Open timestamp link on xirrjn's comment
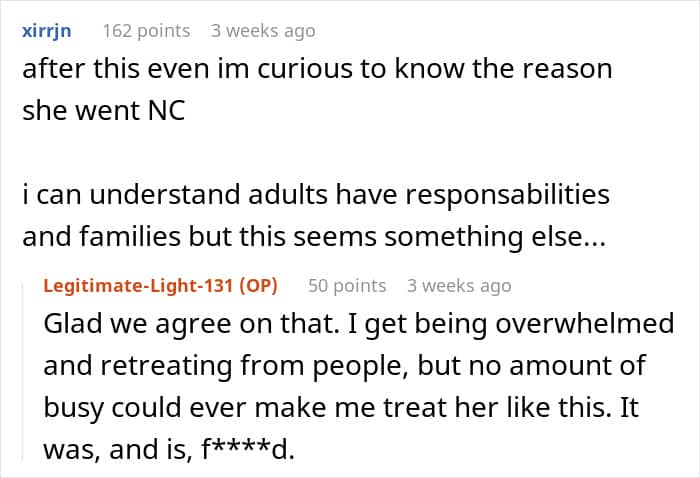The height and width of the screenshot is (478, 700). coord(263,31)
